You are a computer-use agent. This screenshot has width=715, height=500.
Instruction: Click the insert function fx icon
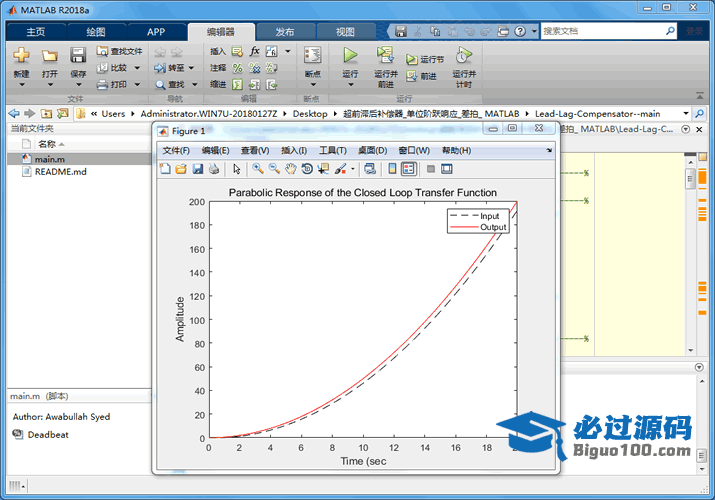(x=254, y=51)
